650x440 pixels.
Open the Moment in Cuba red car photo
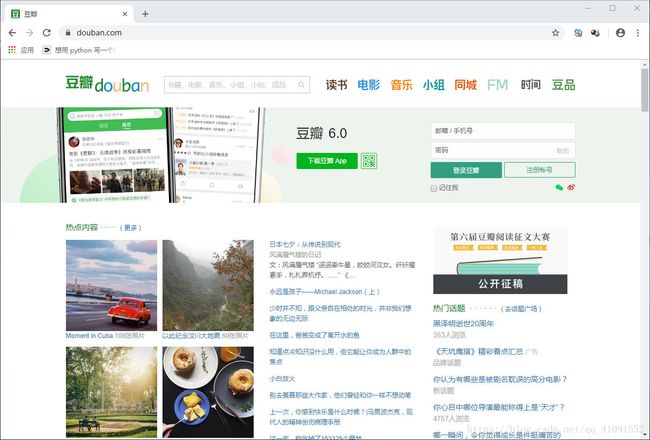[x=111, y=285]
